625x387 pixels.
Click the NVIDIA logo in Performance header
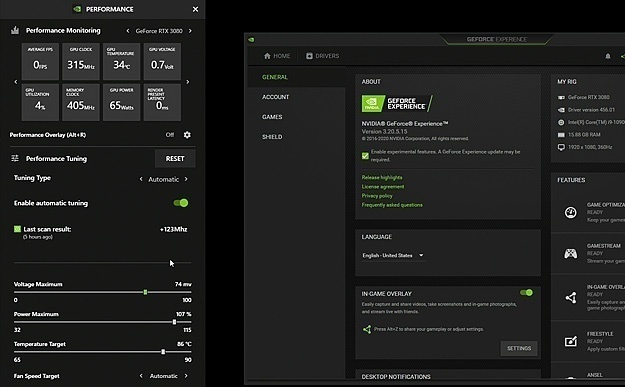[77, 9]
